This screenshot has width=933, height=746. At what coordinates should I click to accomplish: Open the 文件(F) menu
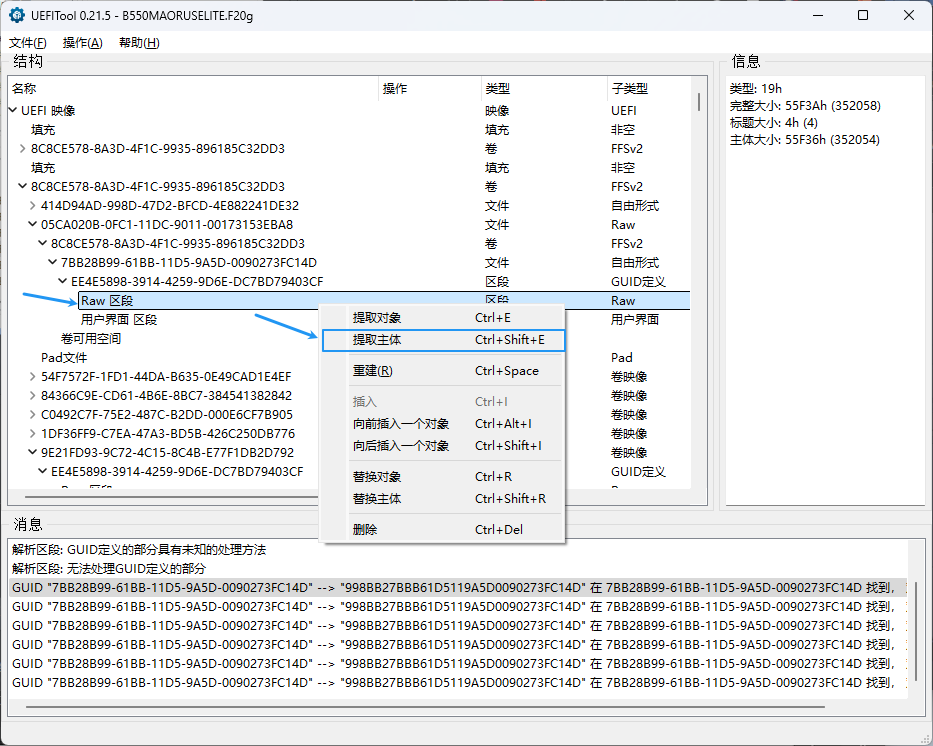[28, 43]
